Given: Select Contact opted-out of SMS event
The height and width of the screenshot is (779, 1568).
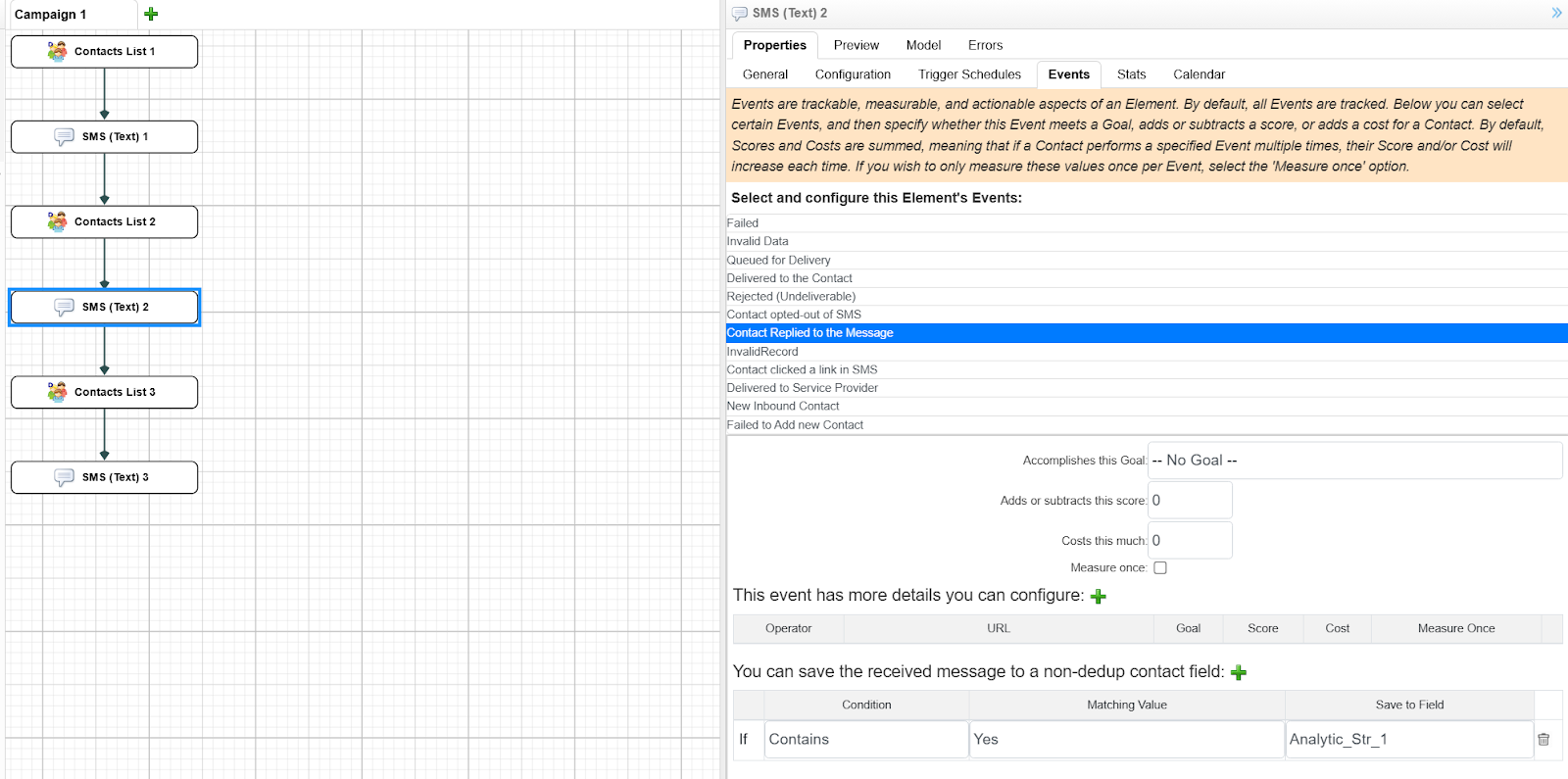Looking at the screenshot, I should click(x=1147, y=315).
